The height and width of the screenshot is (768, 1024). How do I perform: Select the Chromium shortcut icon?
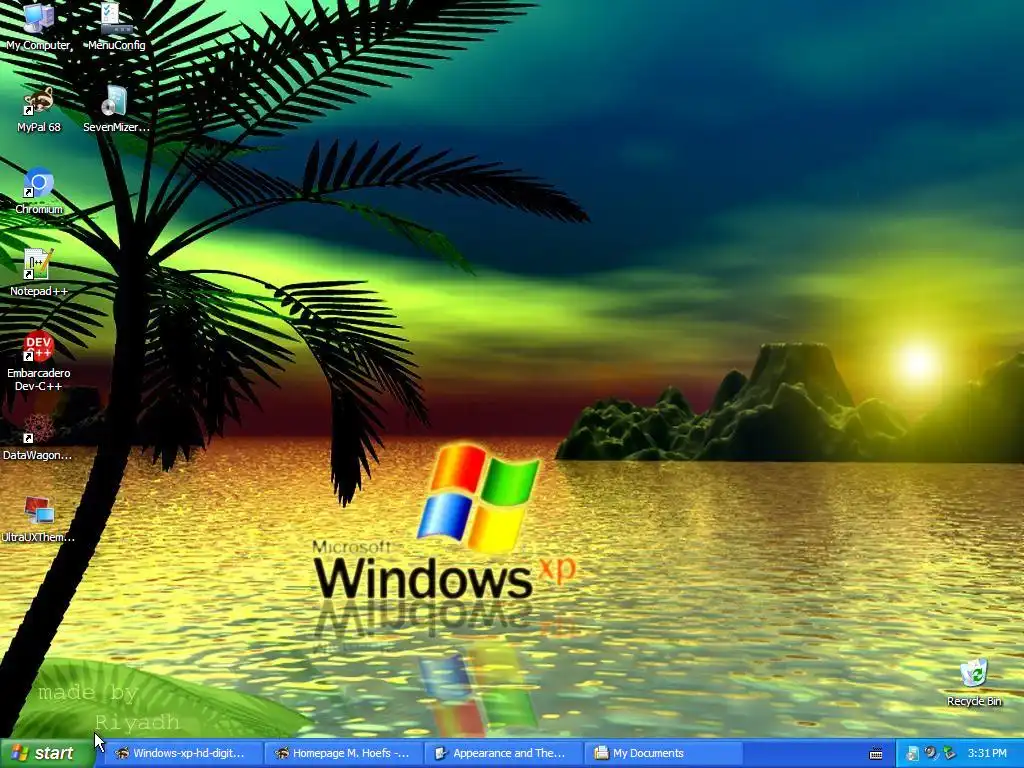pyautogui.click(x=39, y=191)
